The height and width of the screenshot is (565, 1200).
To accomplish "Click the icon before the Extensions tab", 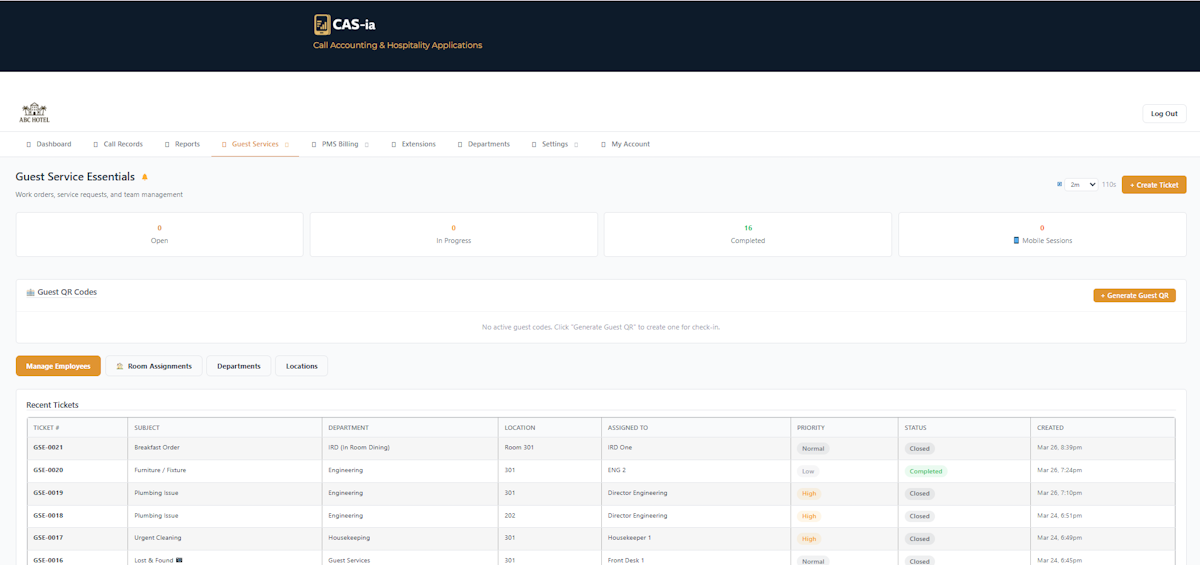I will coord(394,144).
